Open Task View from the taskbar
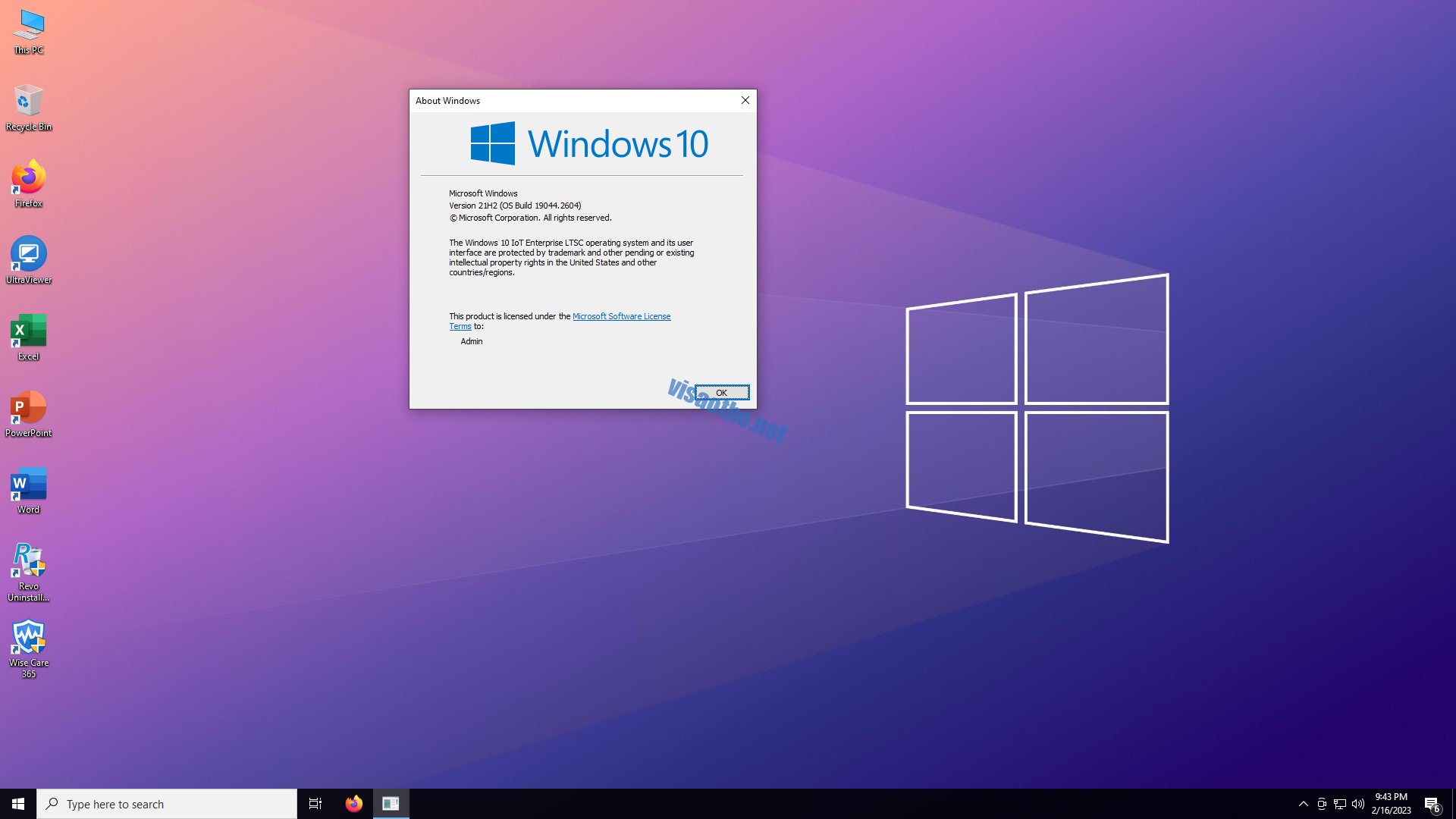 click(315, 804)
